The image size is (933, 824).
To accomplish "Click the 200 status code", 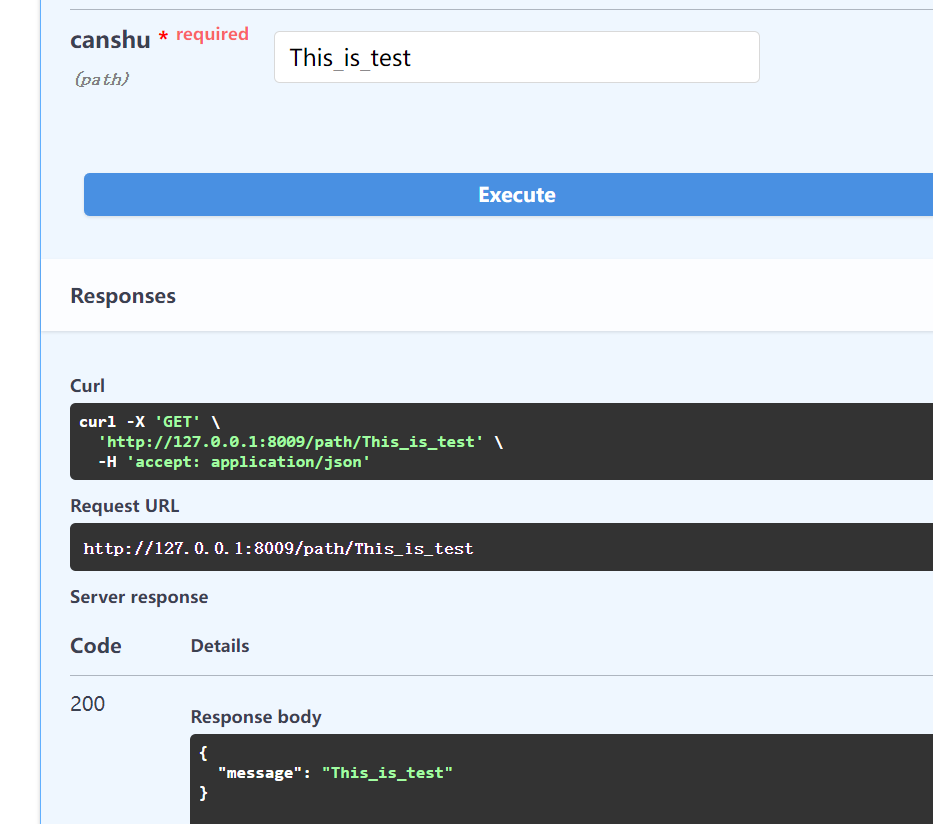I will (87, 704).
